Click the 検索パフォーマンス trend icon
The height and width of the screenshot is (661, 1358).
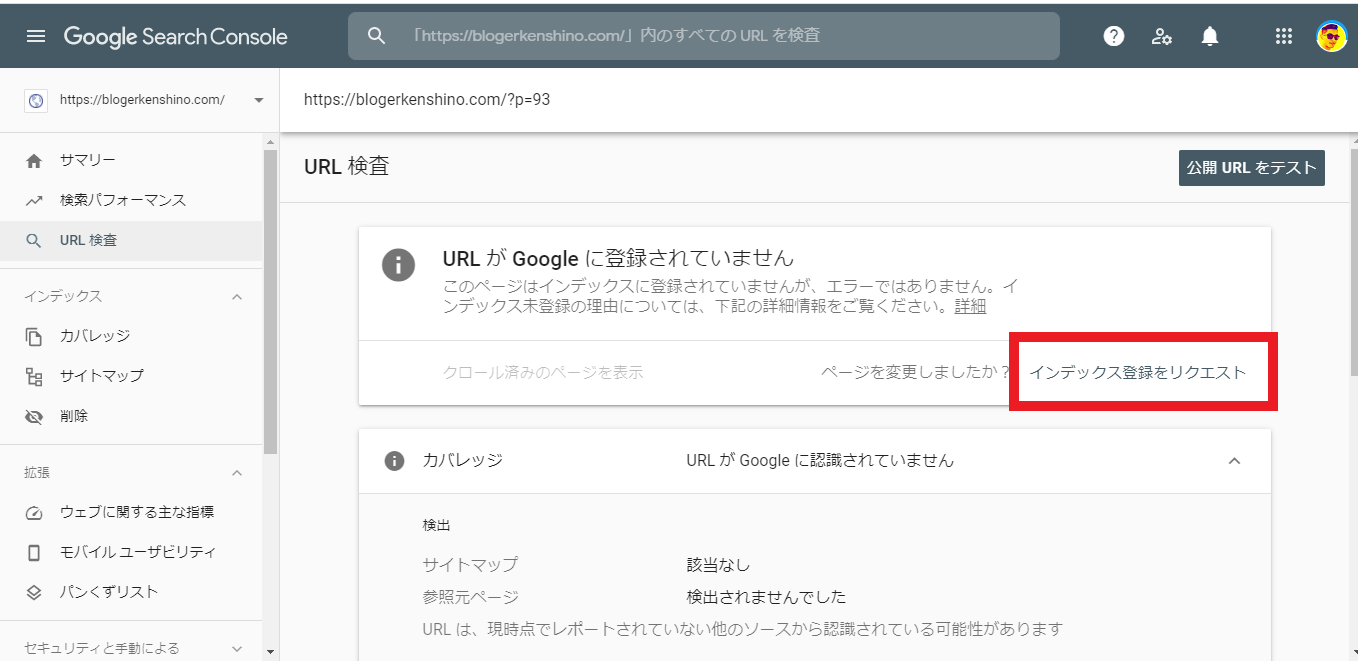point(34,200)
